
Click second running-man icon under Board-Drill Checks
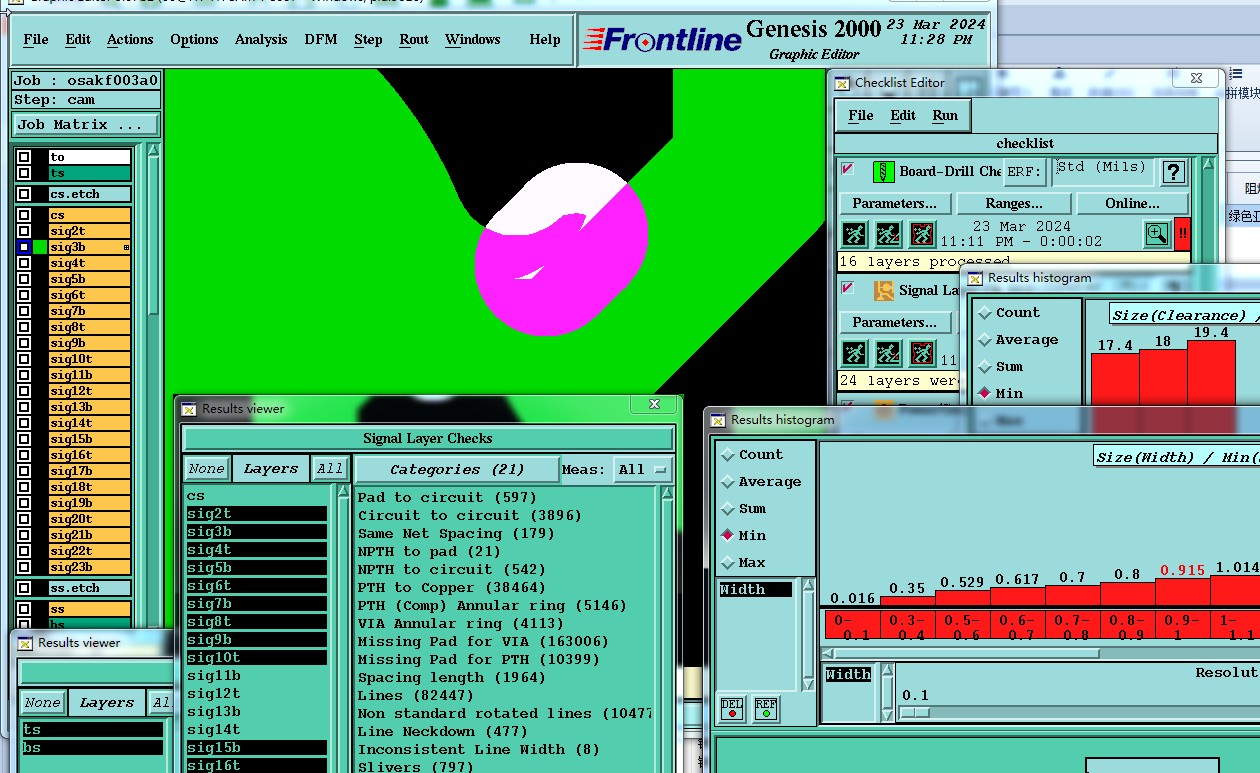(x=888, y=234)
